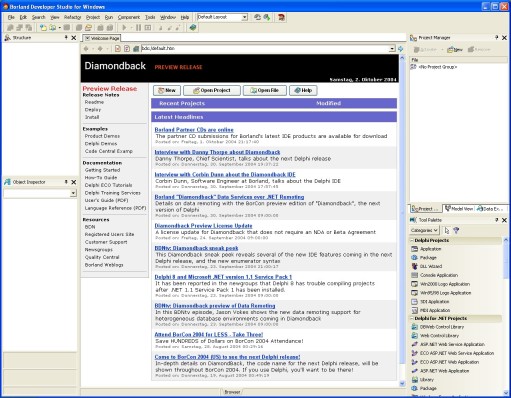Open the Default Layout dropdown

pos(245,17)
